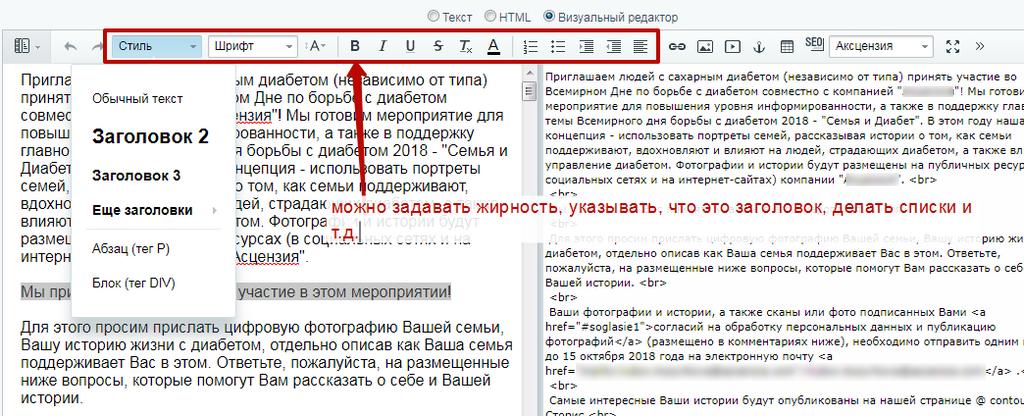1024x416 pixels.
Task: Decrease paragraph indent
Action: click(613, 46)
